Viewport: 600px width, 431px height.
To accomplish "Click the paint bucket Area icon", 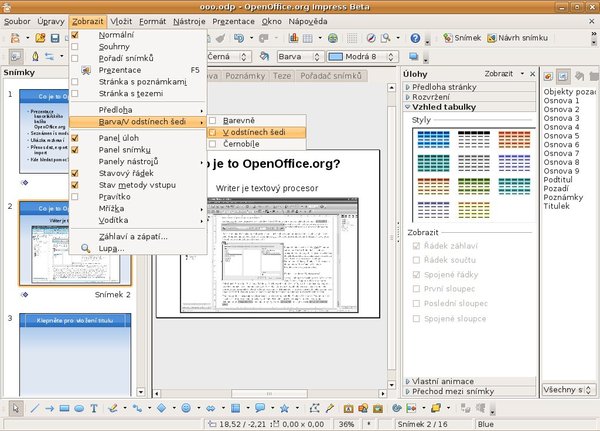I will point(264,57).
